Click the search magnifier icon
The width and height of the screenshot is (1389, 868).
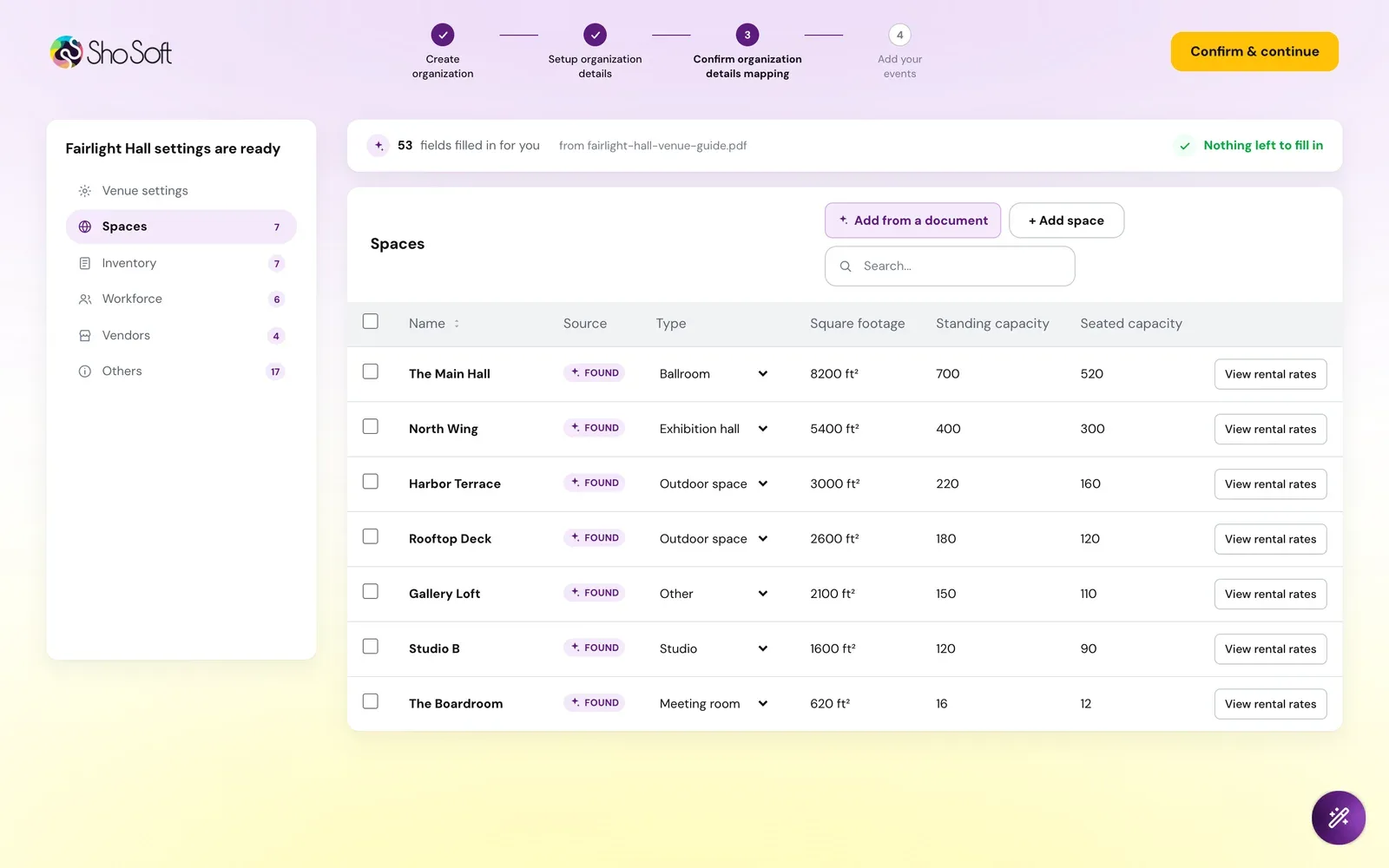846,266
